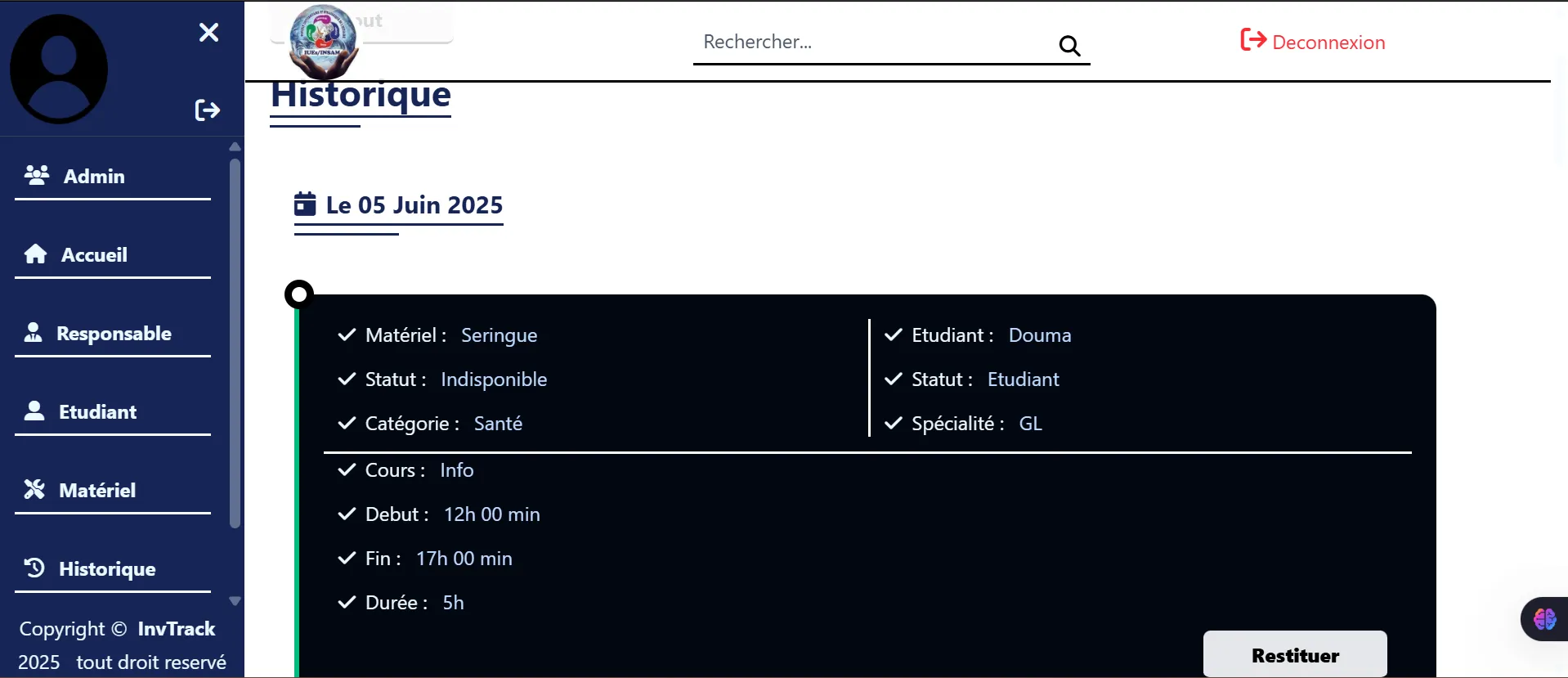Click Historique in sidebar navigation
Viewport: 1568px width, 678px height.
point(106,568)
